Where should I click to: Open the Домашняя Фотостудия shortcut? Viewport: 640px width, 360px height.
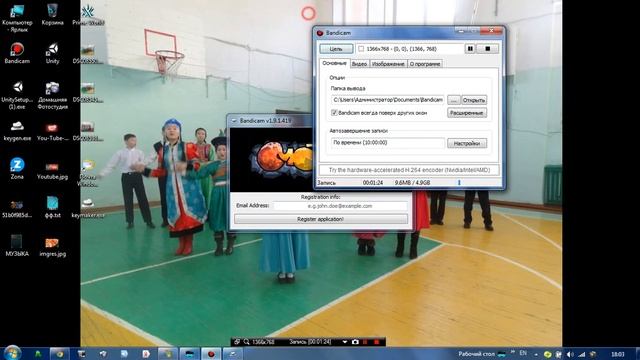[52, 95]
